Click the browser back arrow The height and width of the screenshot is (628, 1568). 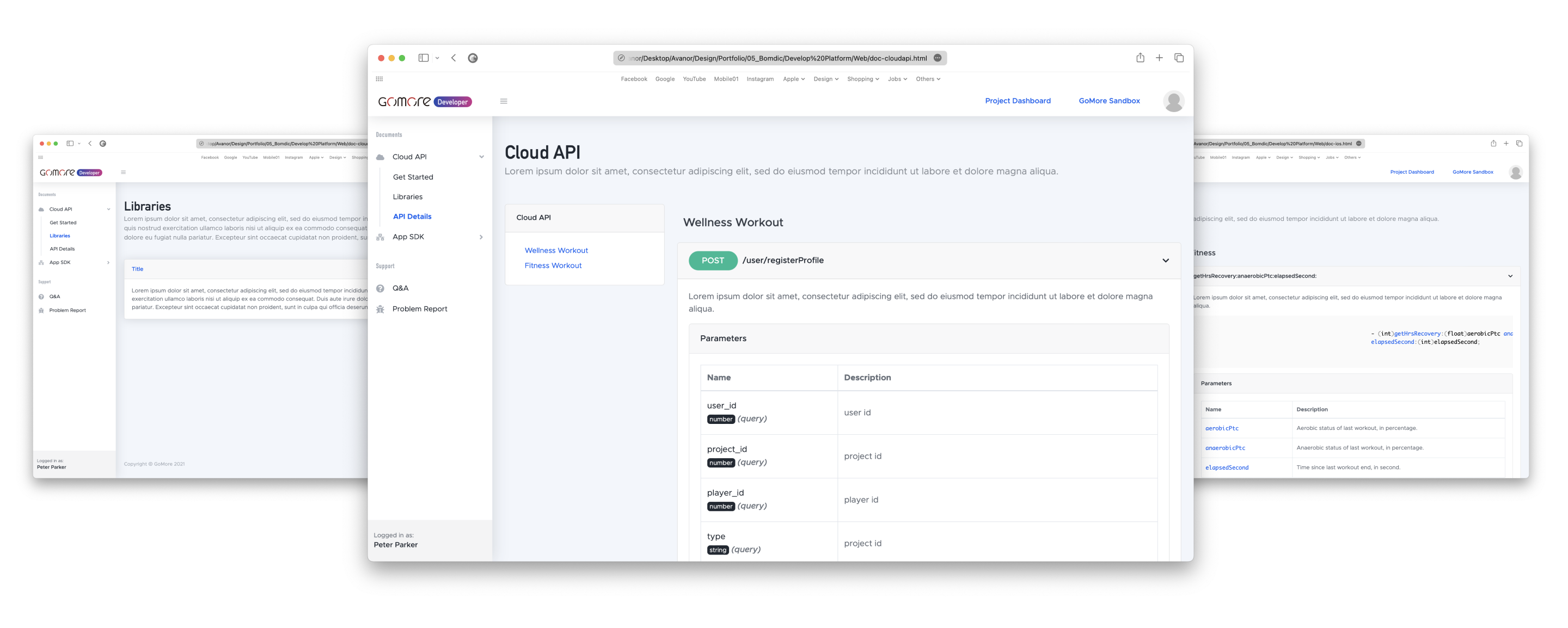454,58
